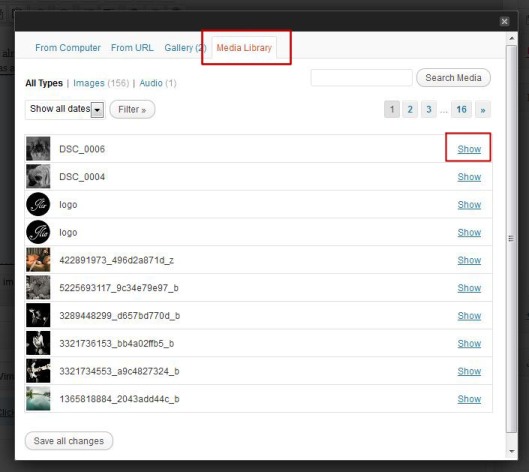Apply the date Filter button
Screen dimensions: 529x472
132,109
